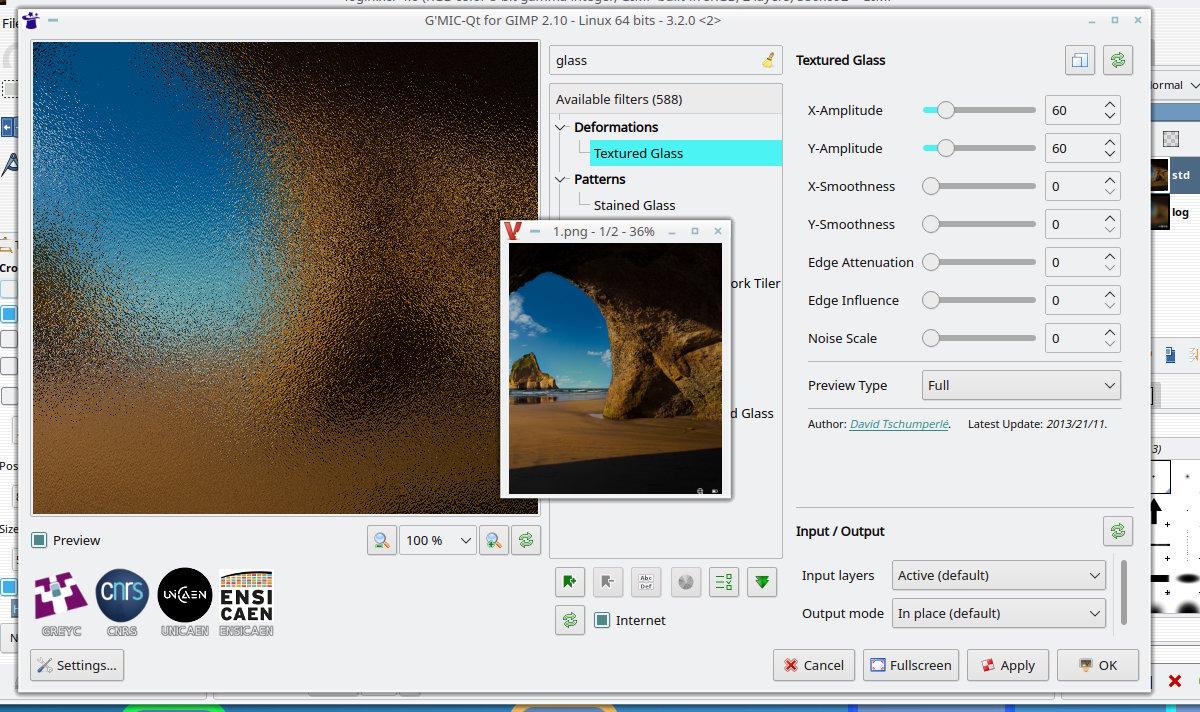Increase X-Smoothness with the up arrow
The image size is (1200, 712).
click(1110, 180)
